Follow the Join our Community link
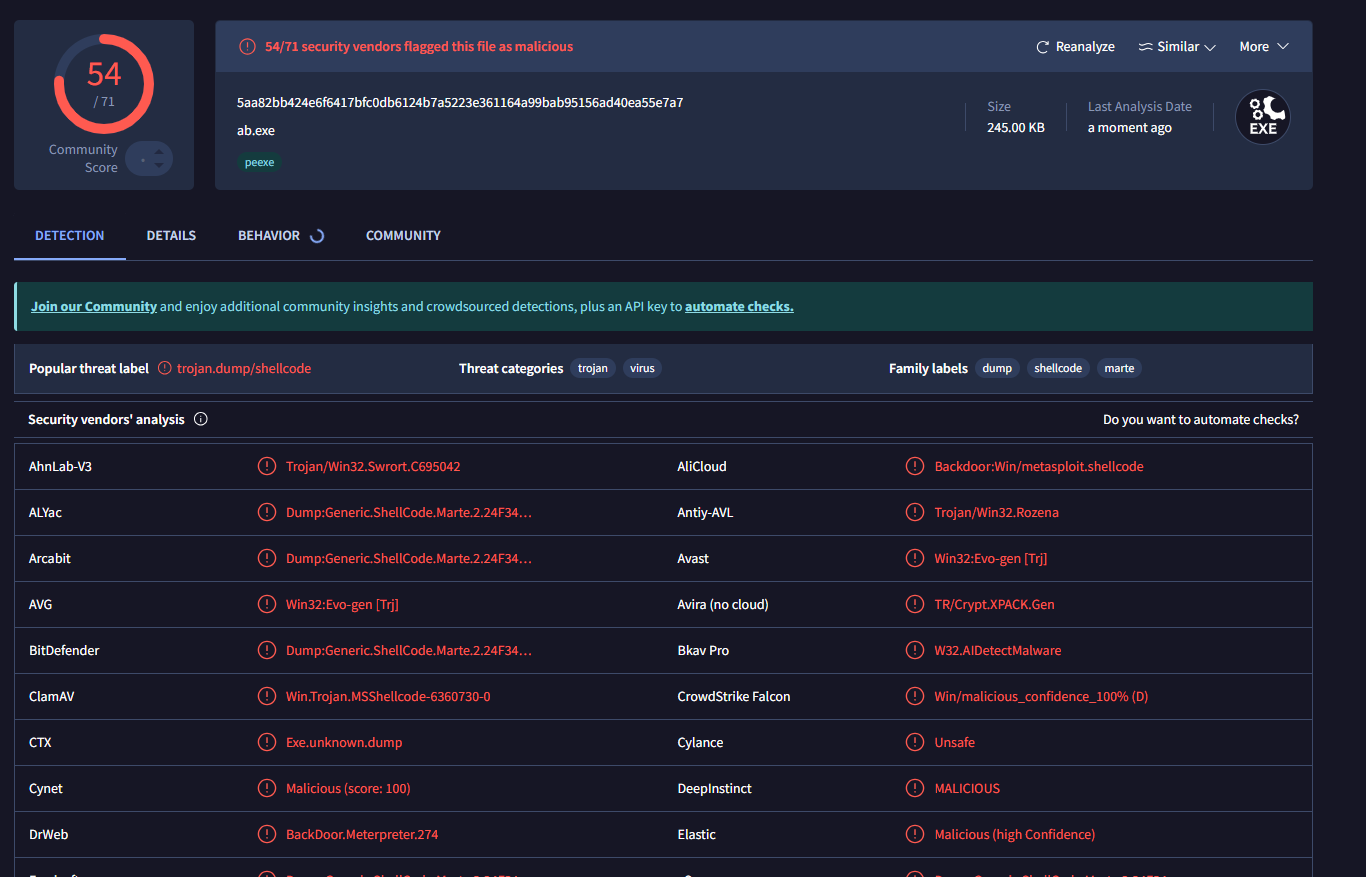The width and height of the screenshot is (1366, 877). pyautogui.click(x=94, y=307)
